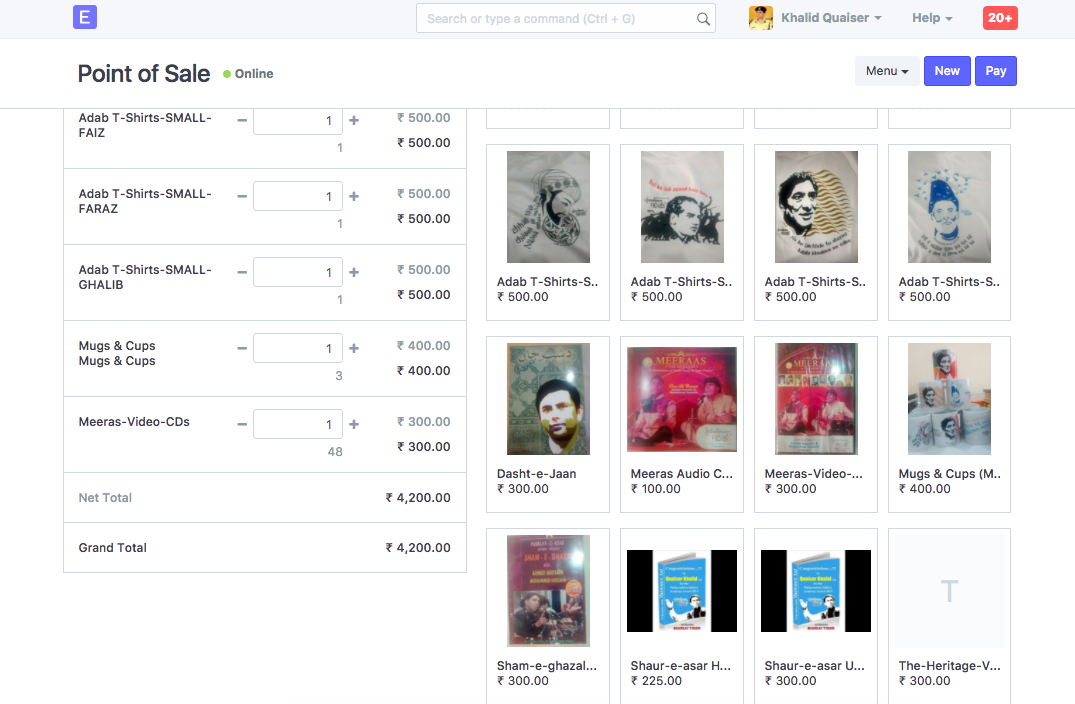Viewport: 1075px width, 704px height.
Task: Click the Dasht-e-Jaan product name
Action: pyautogui.click(x=537, y=474)
